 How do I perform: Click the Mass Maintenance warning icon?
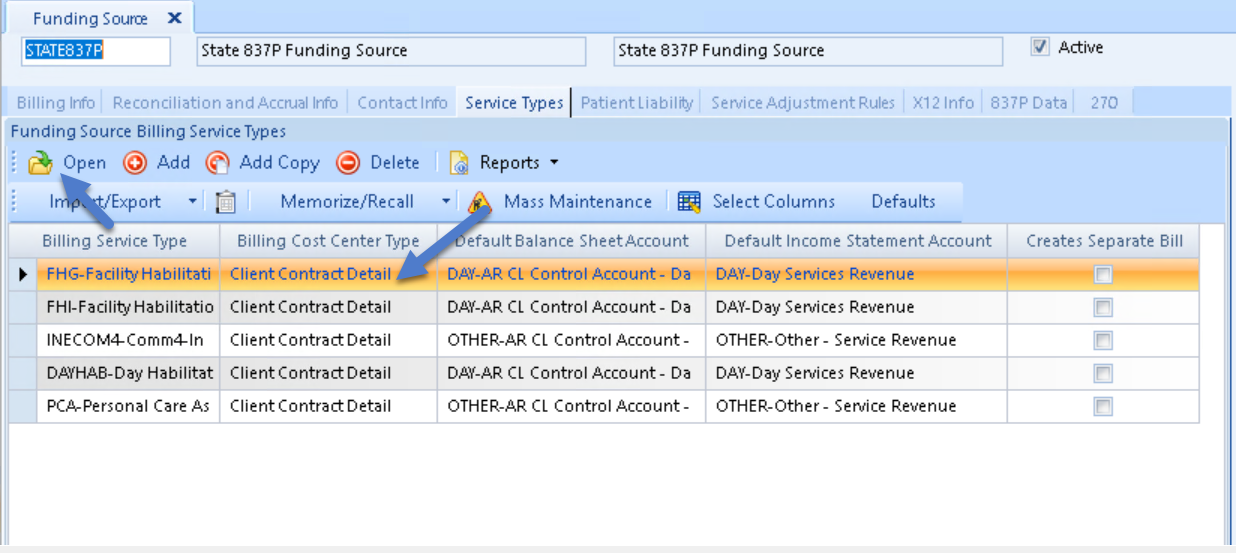480,202
